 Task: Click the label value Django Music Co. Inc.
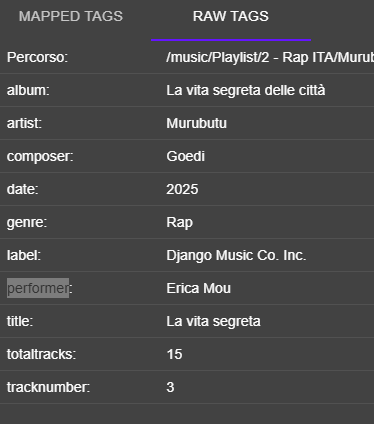[236, 255]
